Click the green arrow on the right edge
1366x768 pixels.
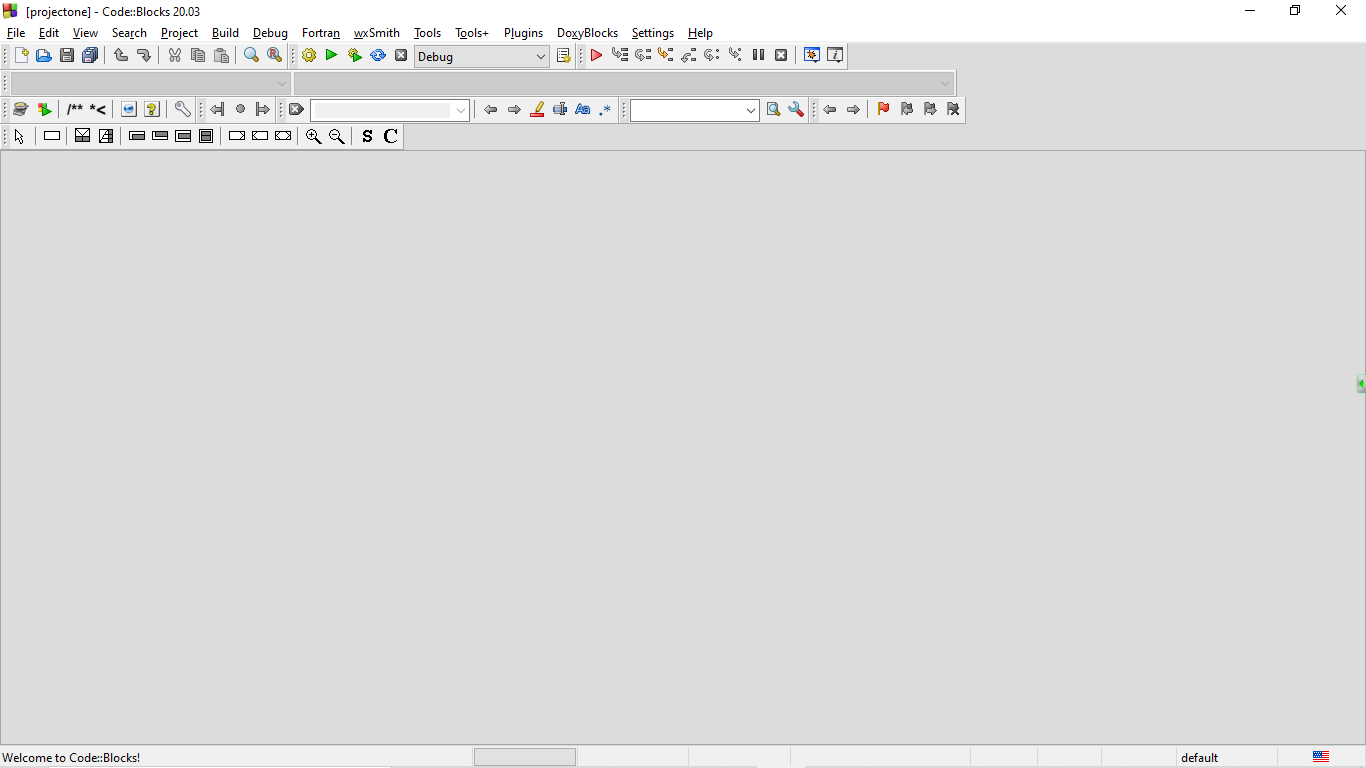(1360, 384)
